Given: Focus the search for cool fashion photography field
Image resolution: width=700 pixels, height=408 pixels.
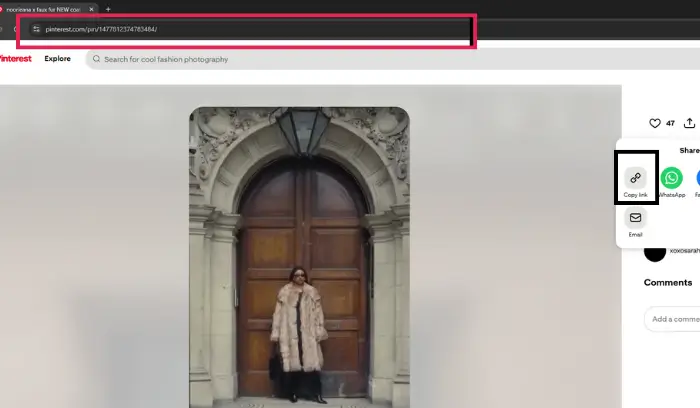Looking at the screenshot, I should coord(393,59).
